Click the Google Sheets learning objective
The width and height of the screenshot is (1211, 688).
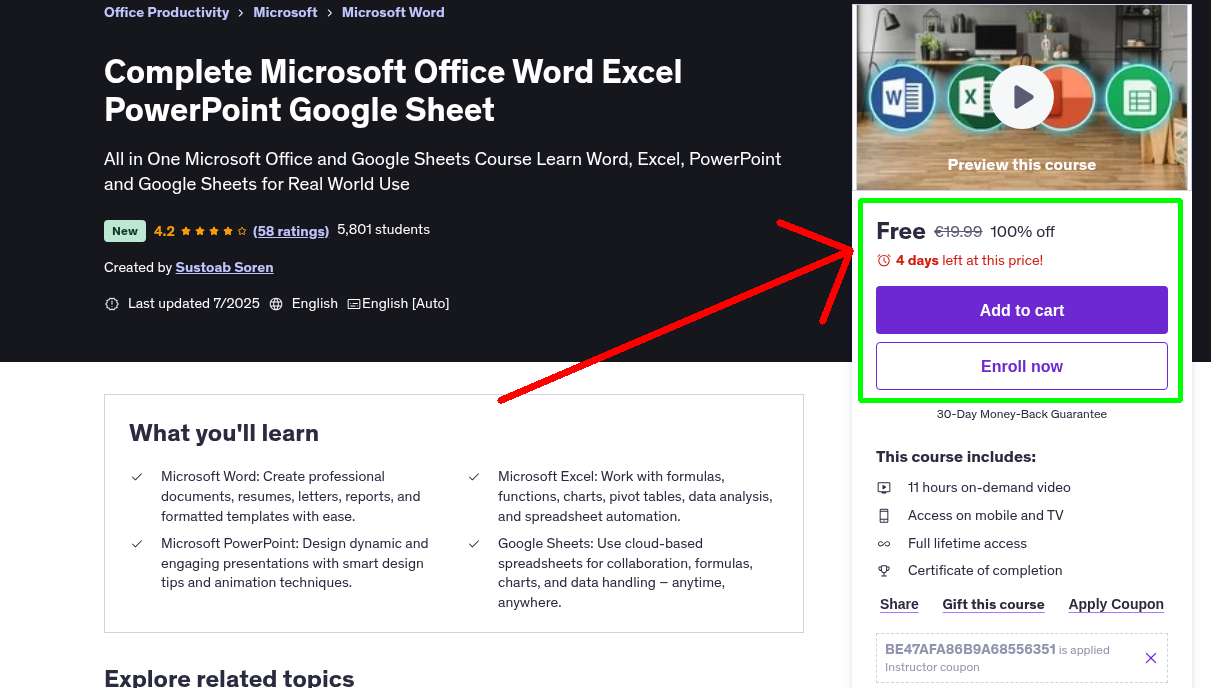pyautogui.click(x=625, y=573)
